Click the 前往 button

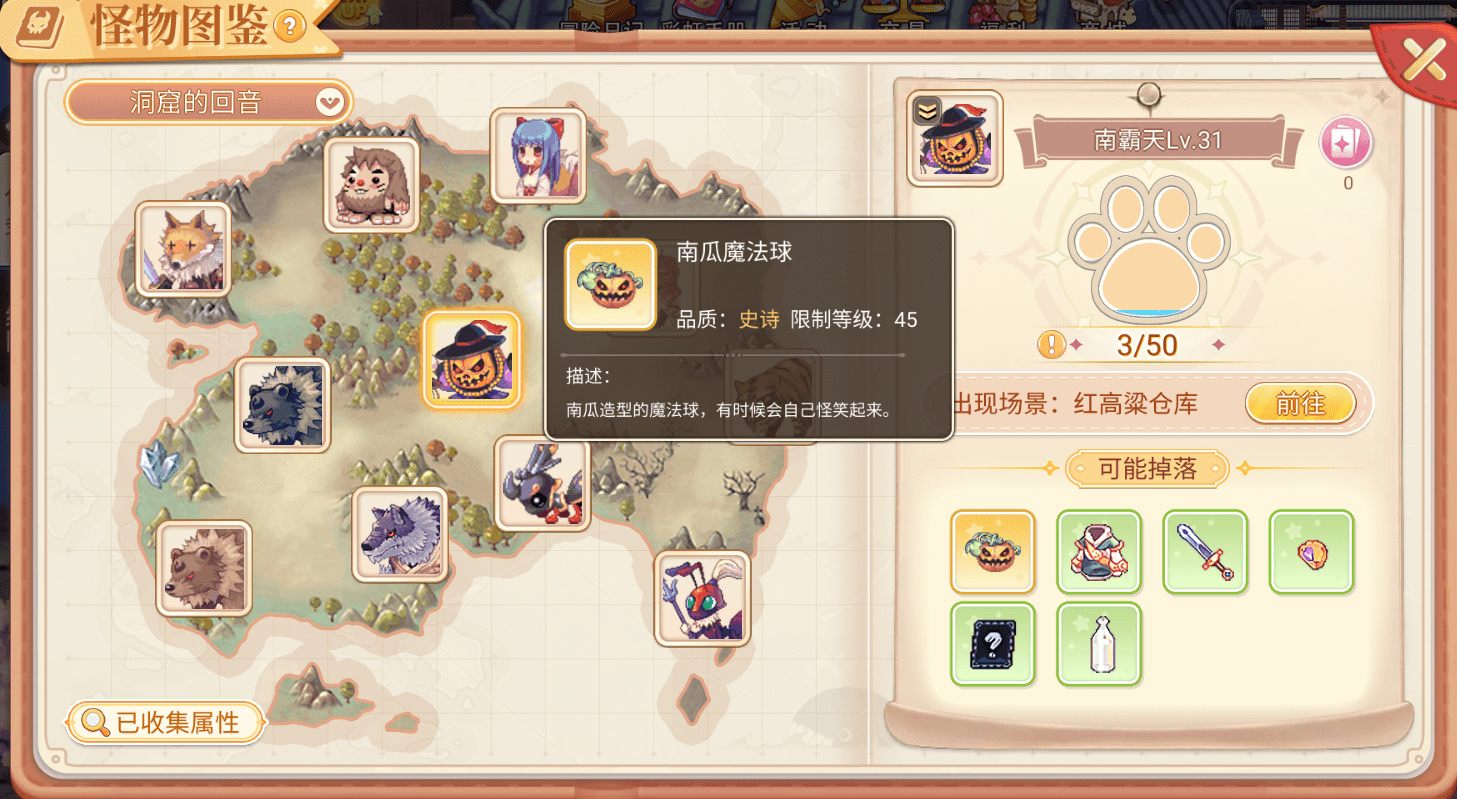click(1300, 404)
